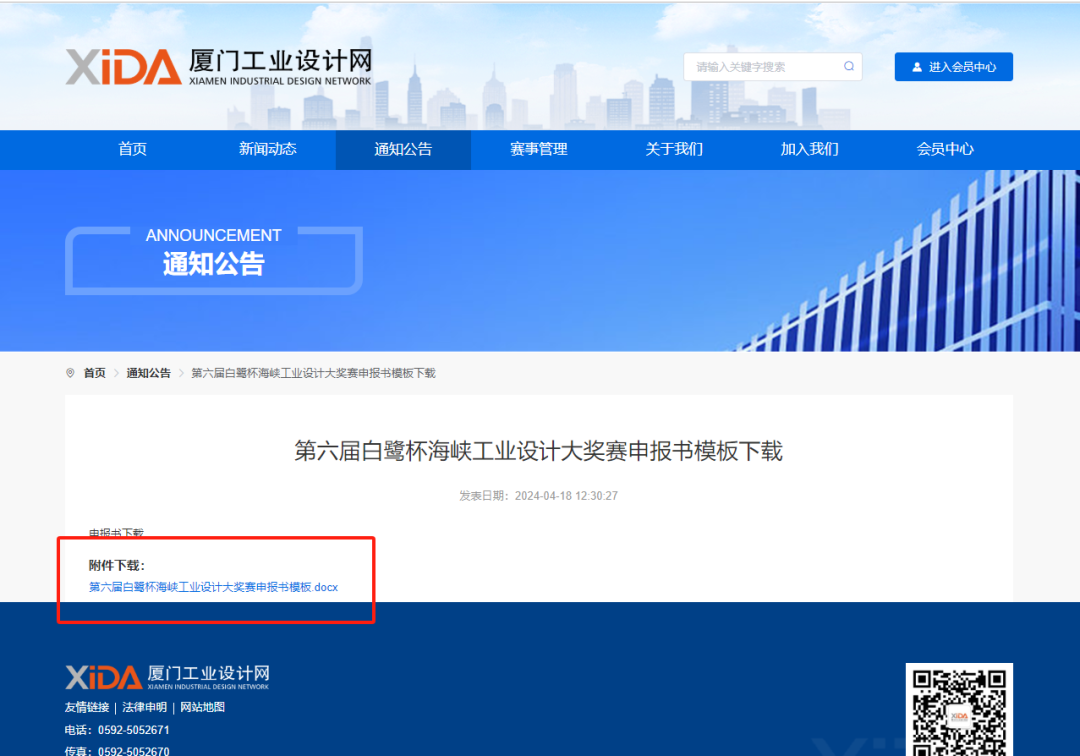The height and width of the screenshot is (756, 1080).
Task: Go to 赛事管理 in the nav bar
Action: coord(538,149)
